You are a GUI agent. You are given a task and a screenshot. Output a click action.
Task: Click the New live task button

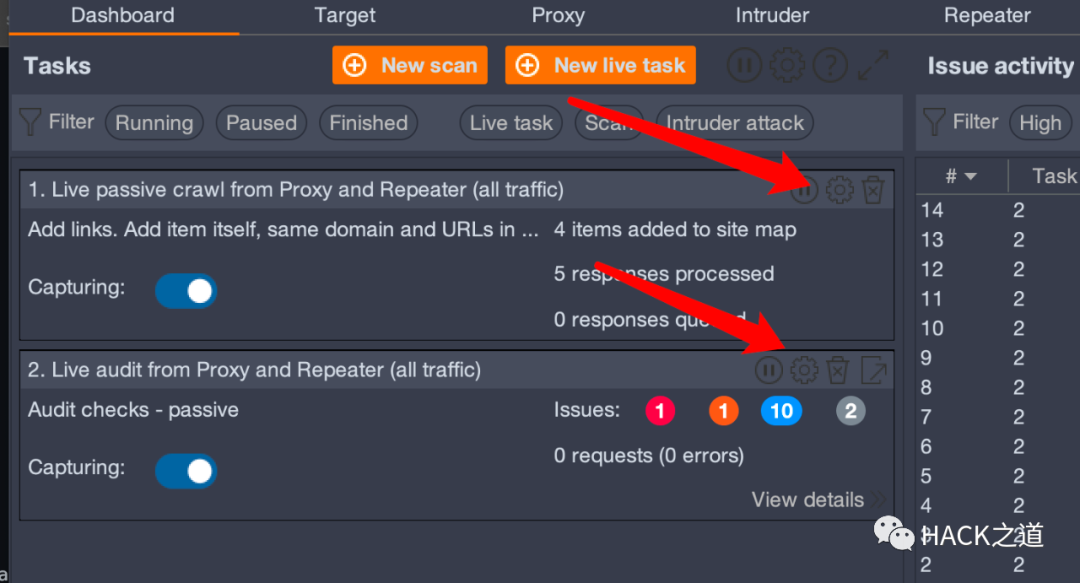601,65
